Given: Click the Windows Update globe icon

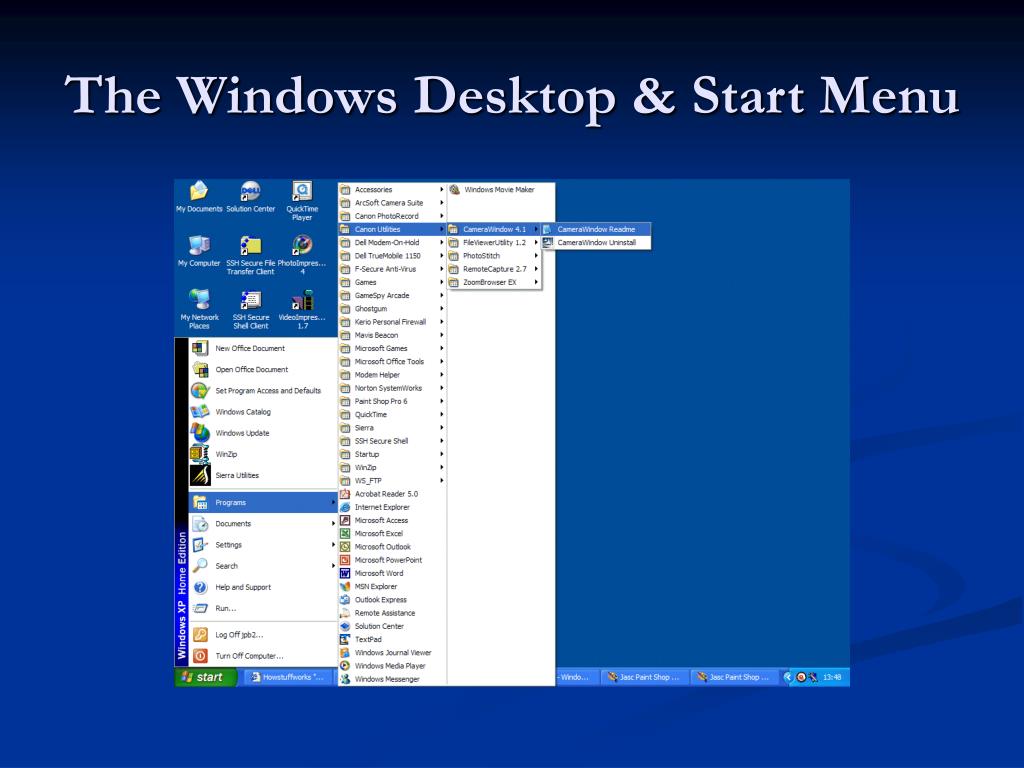Looking at the screenshot, I should pos(200,433).
